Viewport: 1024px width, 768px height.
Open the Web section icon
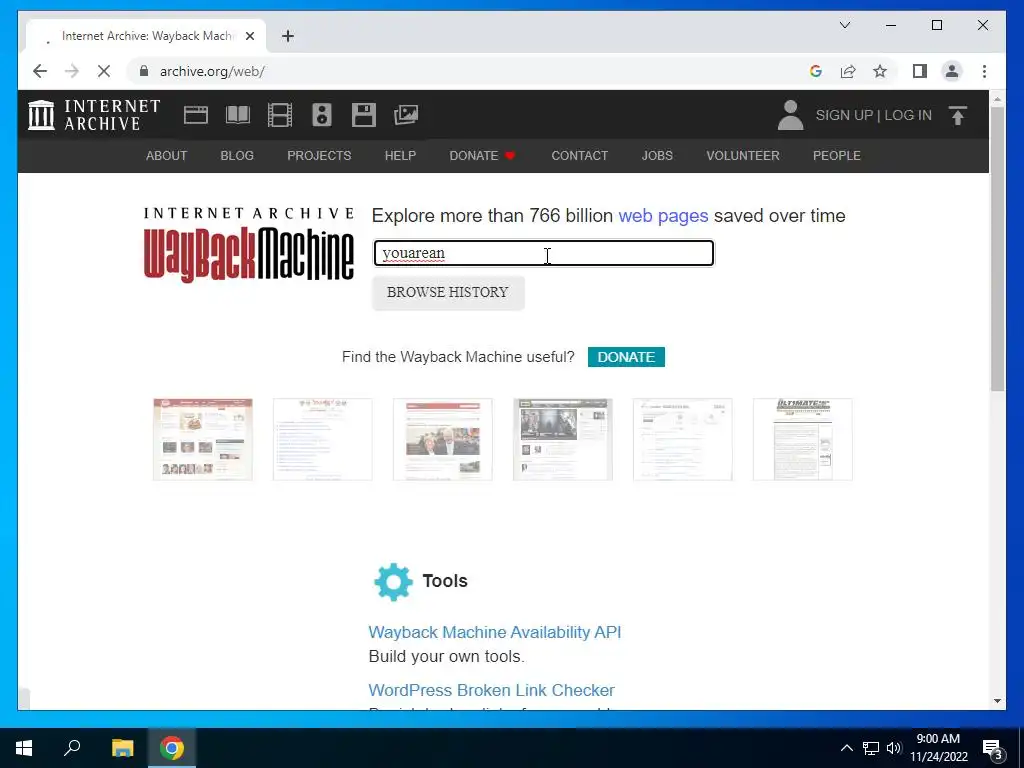[195, 115]
